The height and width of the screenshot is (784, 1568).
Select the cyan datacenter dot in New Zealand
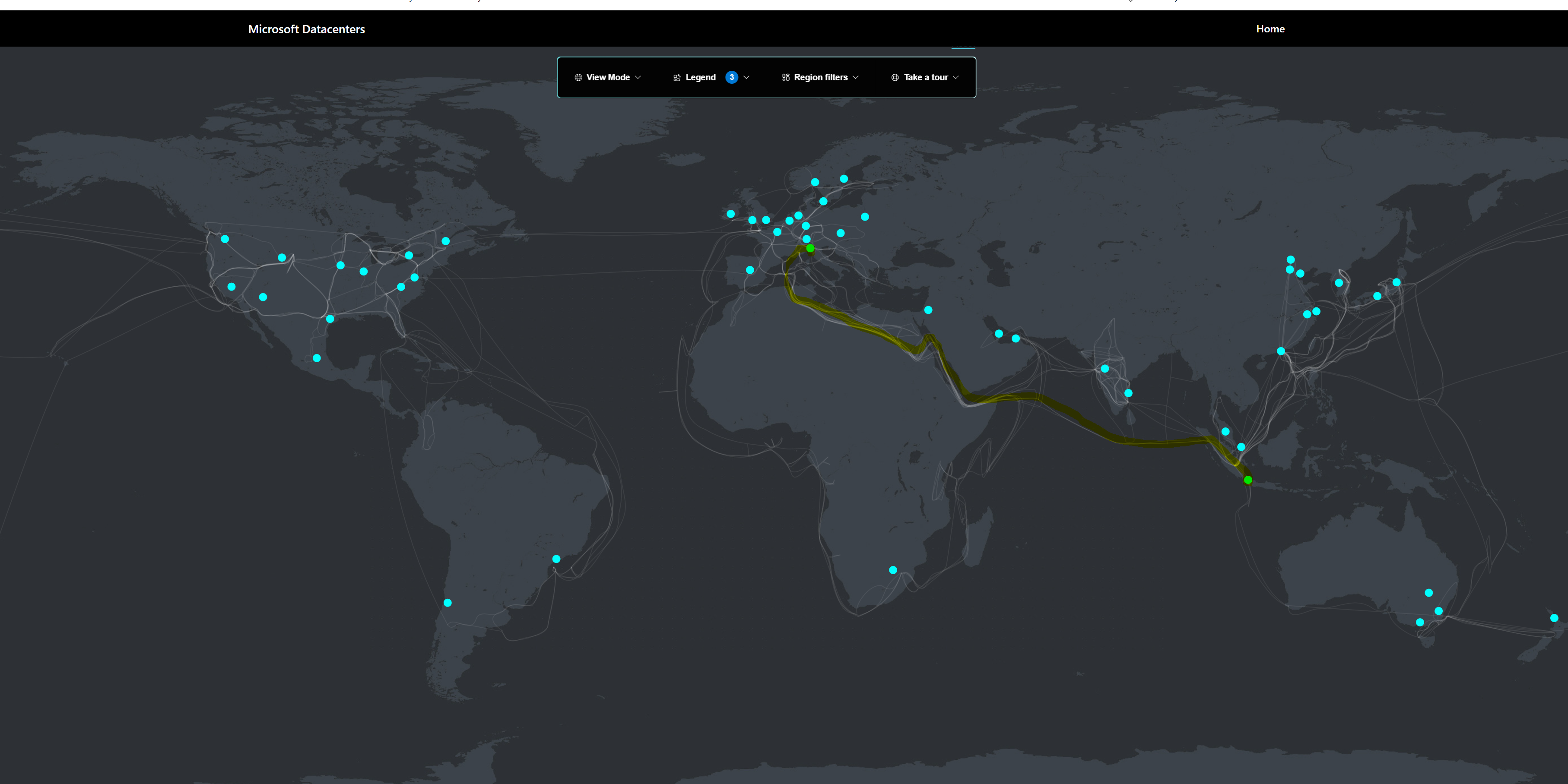1554,618
